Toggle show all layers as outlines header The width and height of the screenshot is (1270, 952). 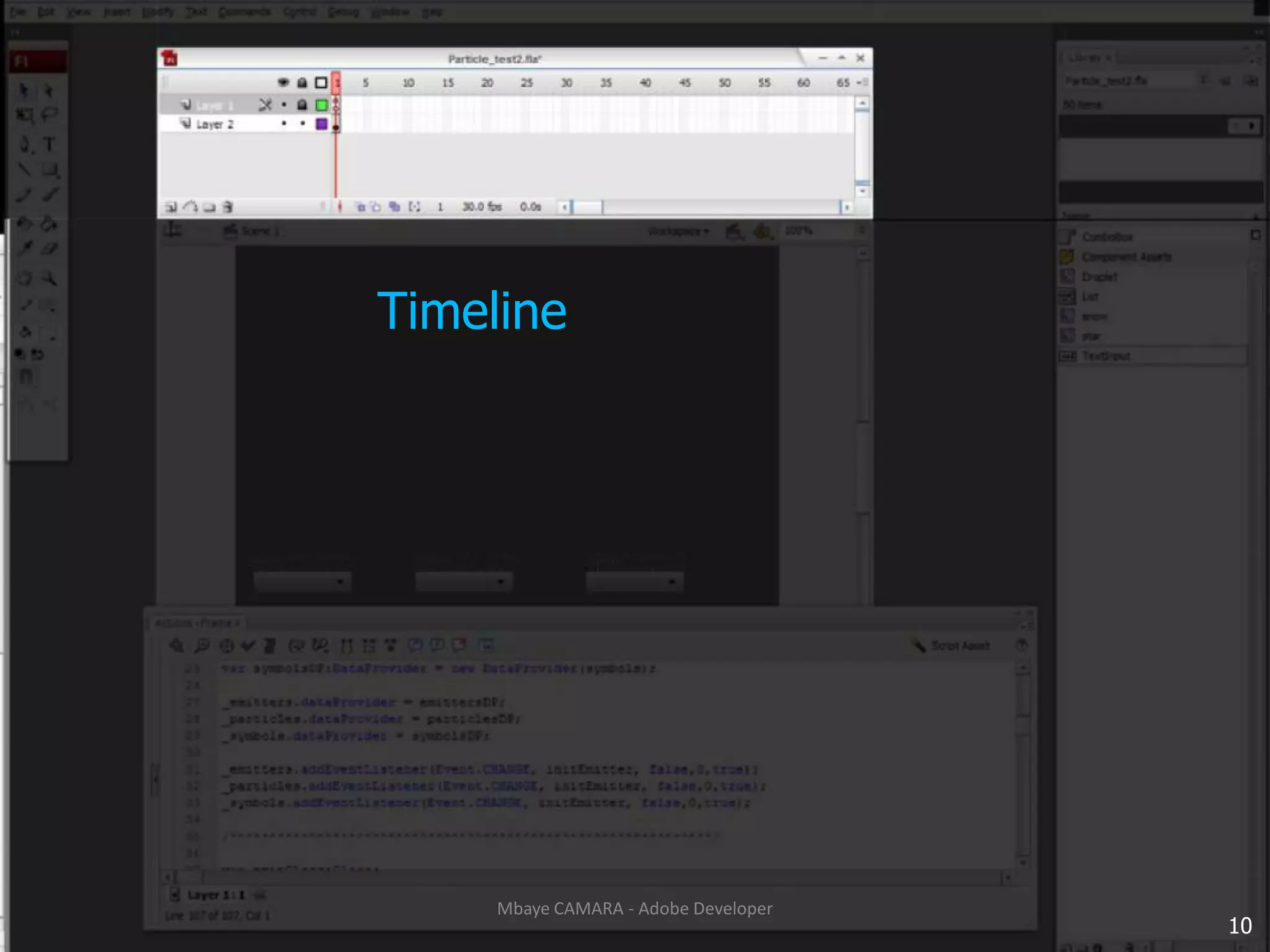coord(321,82)
